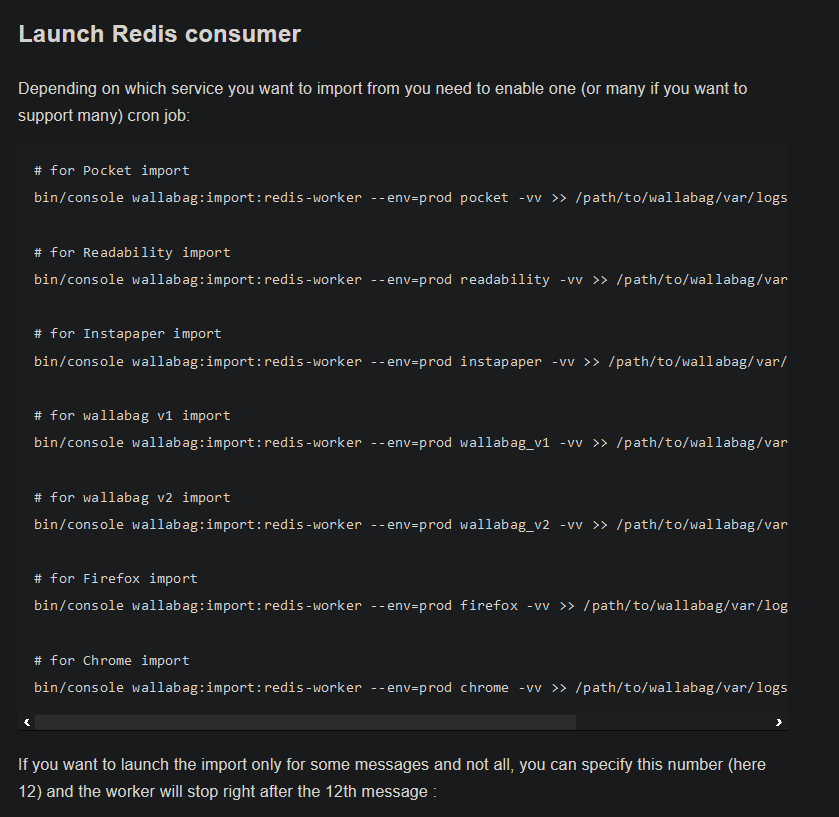
Task: Click the '# for Readability import' comment
Action: (x=132, y=252)
